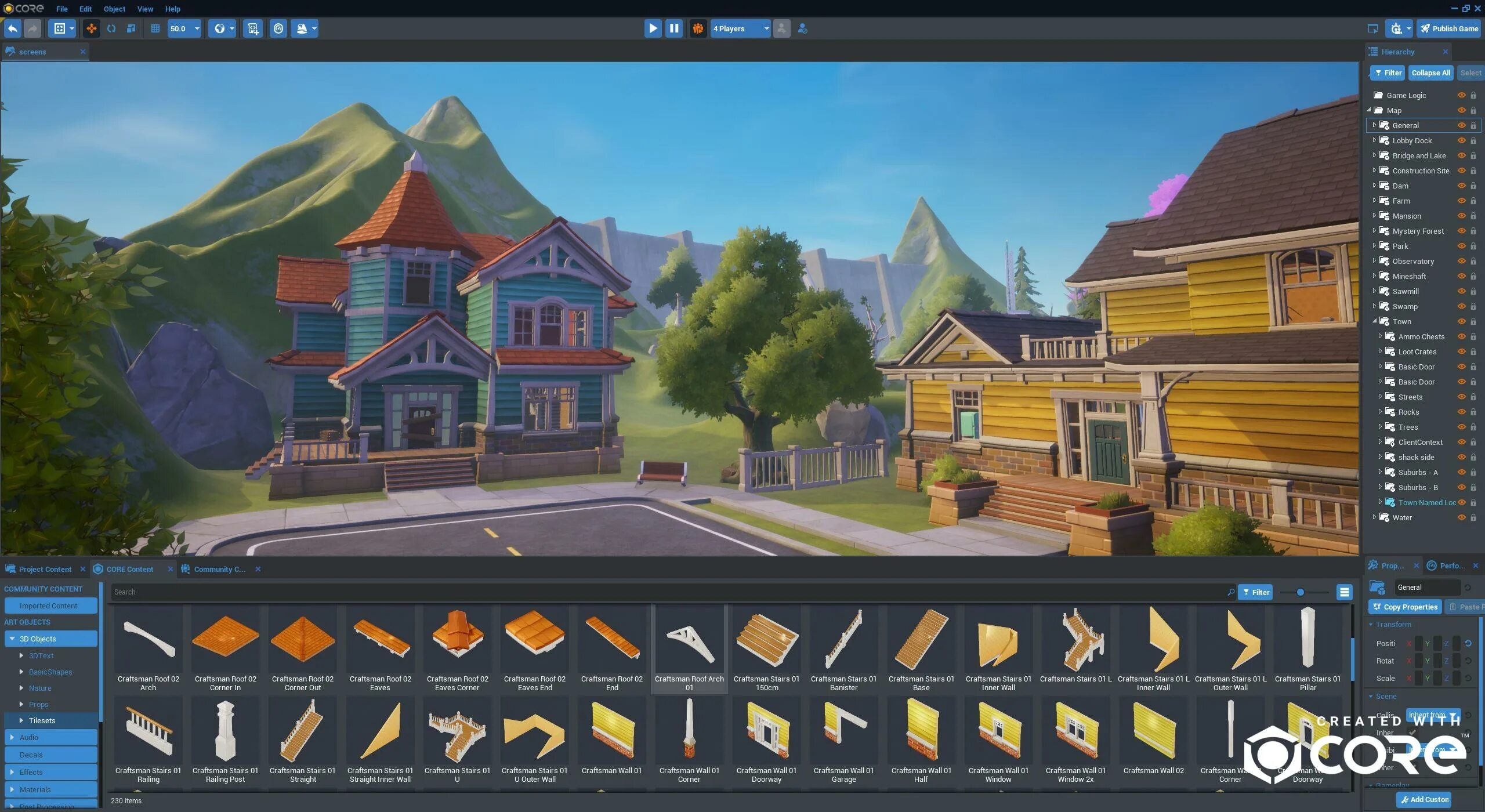Open the Object menu in menu bar
Image resolution: width=1485 pixels, height=812 pixels.
pyautogui.click(x=113, y=8)
